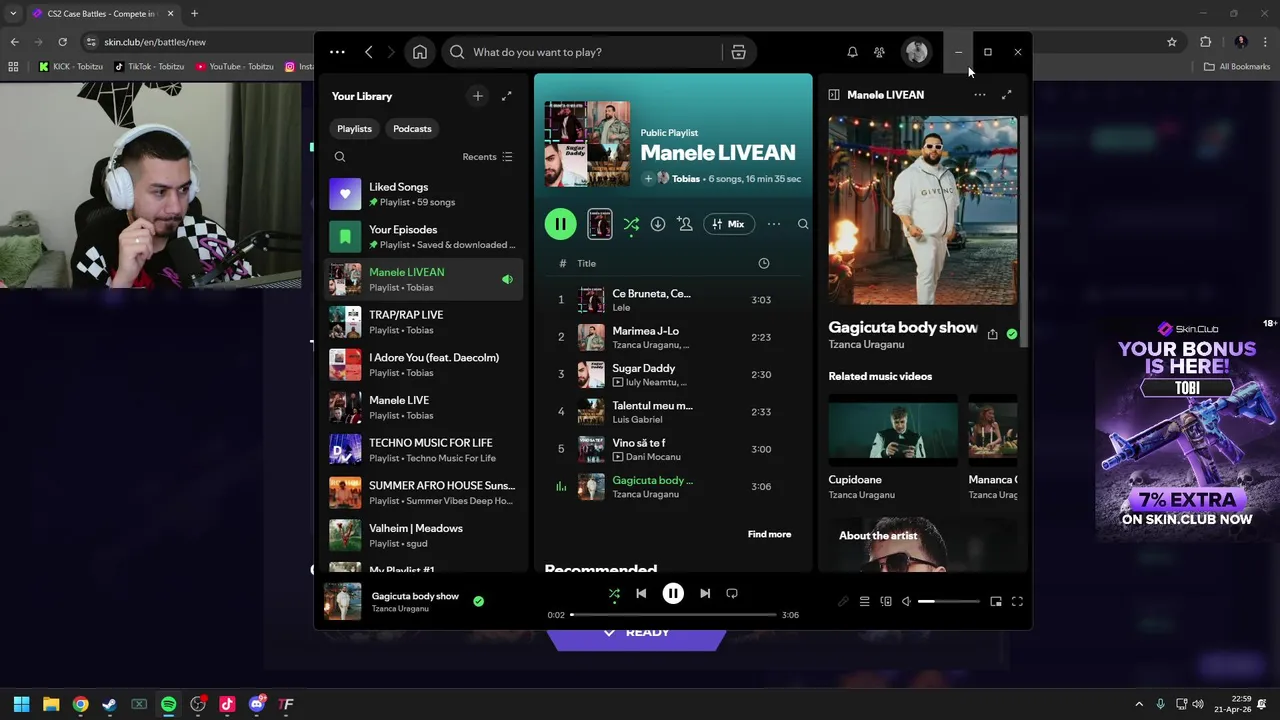Select the TRAP/RAP LIVE playlist

pos(424,322)
